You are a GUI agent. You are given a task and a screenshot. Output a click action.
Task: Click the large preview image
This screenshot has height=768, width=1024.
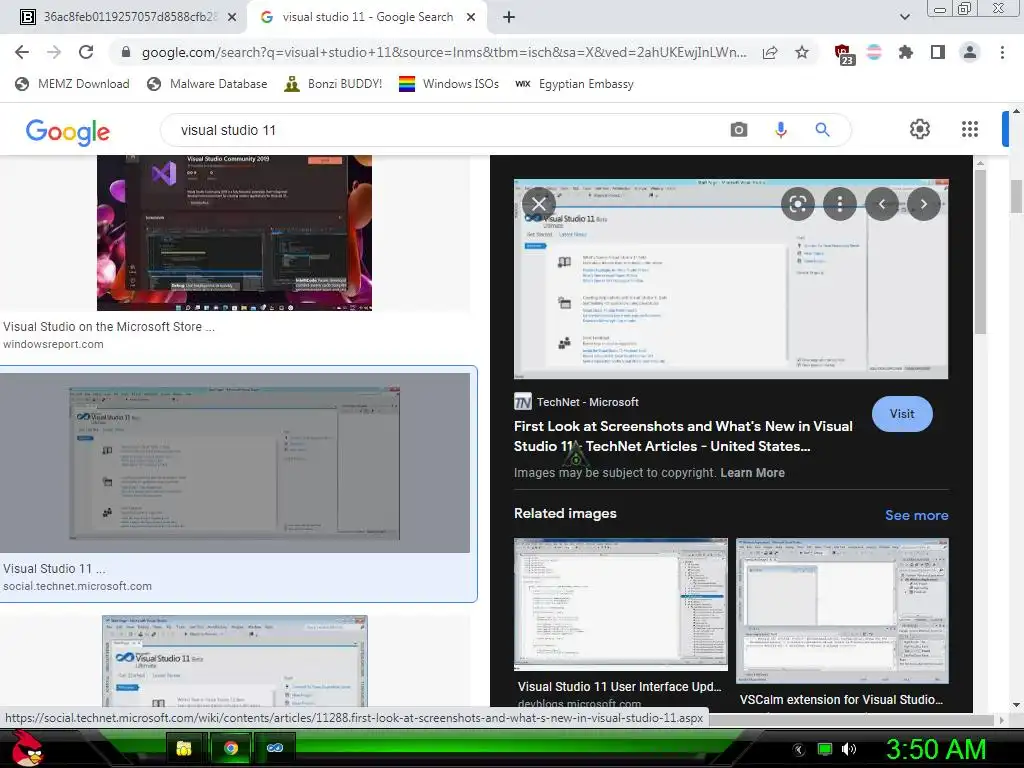point(731,279)
